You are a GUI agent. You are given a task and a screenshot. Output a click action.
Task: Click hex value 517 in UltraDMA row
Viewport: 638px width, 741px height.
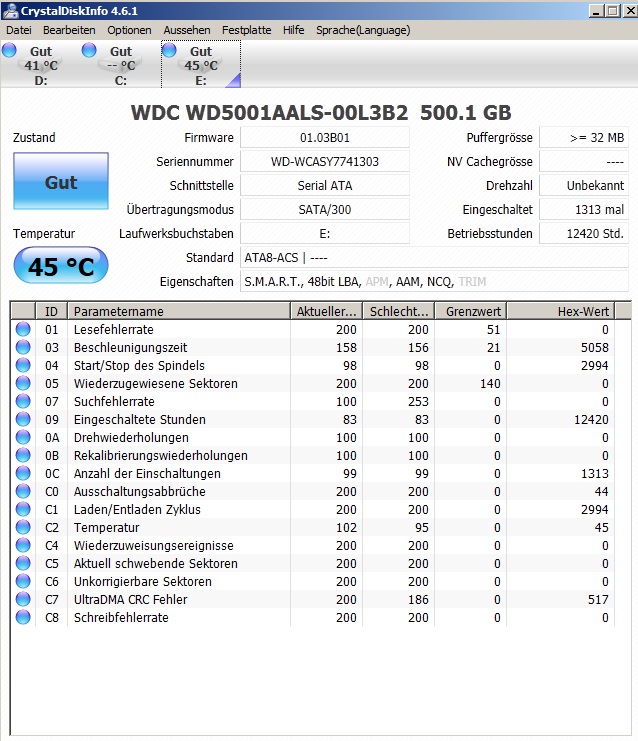pos(598,599)
